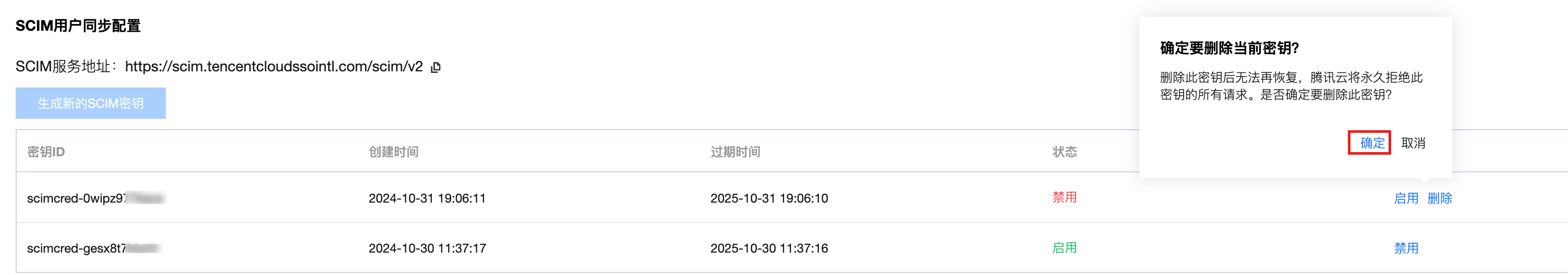Click the 创建时间 column header
Image resolution: width=1568 pixels, height=275 pixels.
coord(393,152)
